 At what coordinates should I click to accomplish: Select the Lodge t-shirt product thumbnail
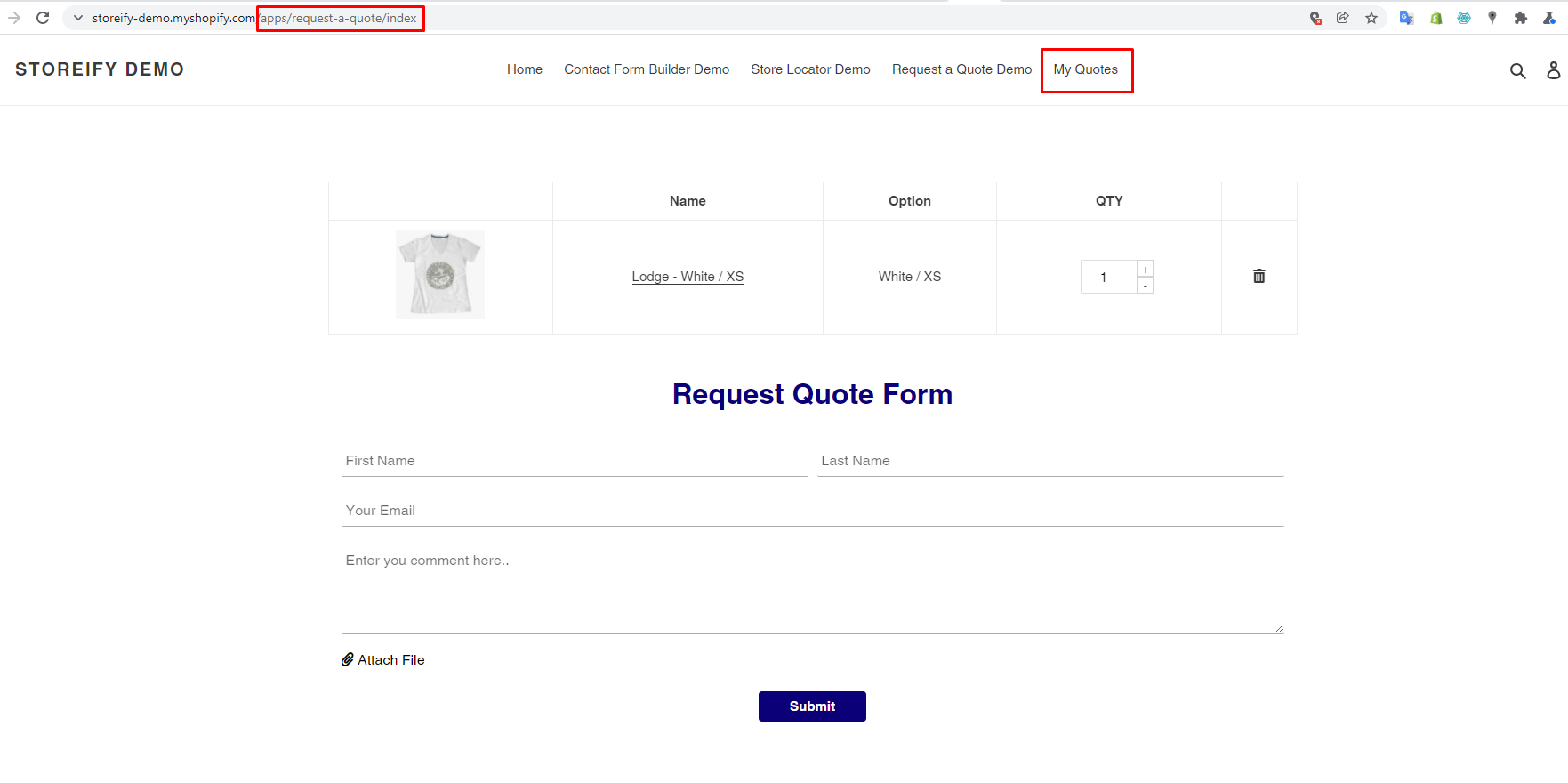(440, 274)
